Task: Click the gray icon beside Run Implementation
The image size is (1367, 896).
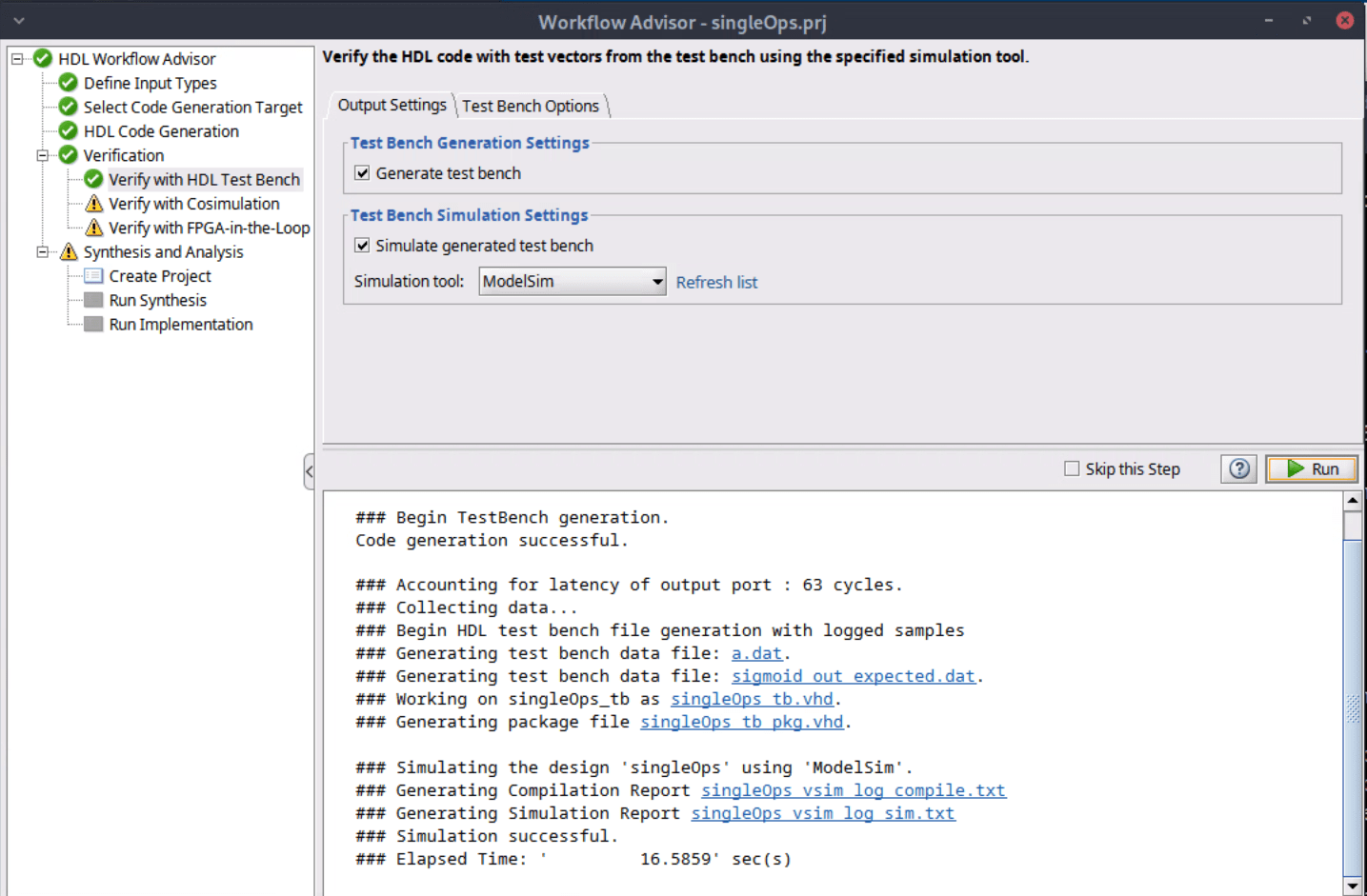Action: tap(92, 324)
